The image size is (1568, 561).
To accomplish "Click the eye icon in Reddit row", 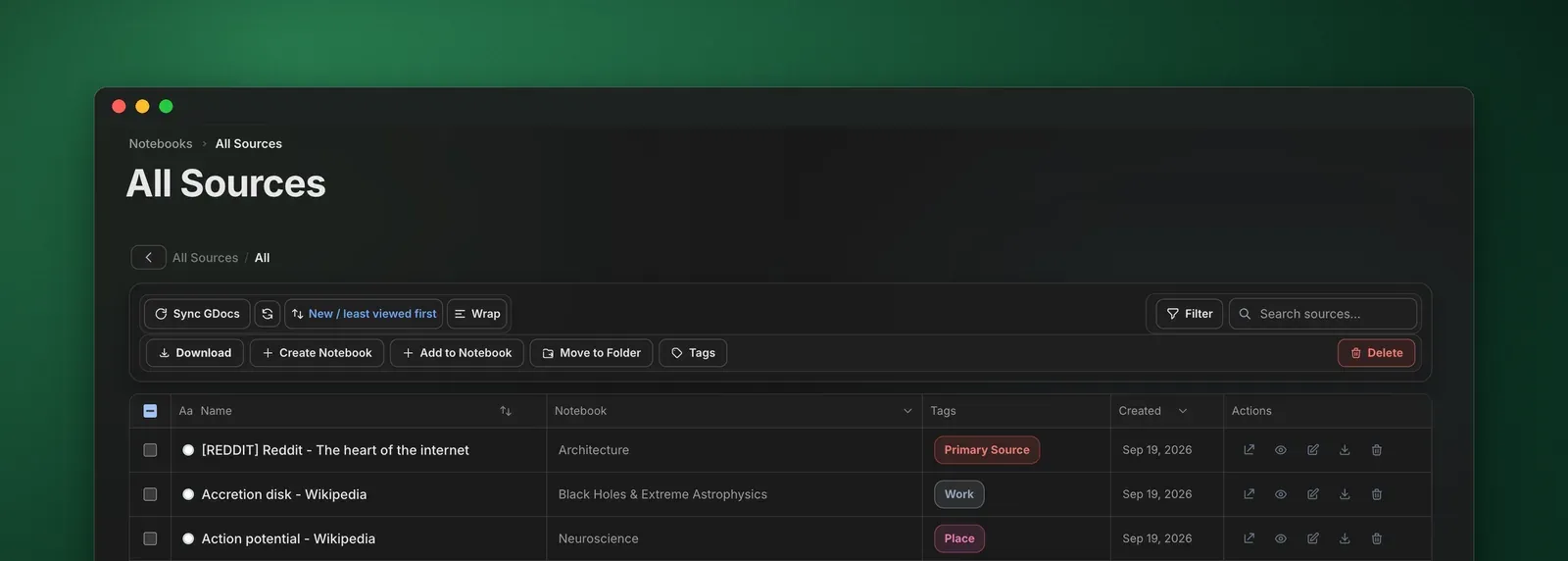I will click(1281, 450).
